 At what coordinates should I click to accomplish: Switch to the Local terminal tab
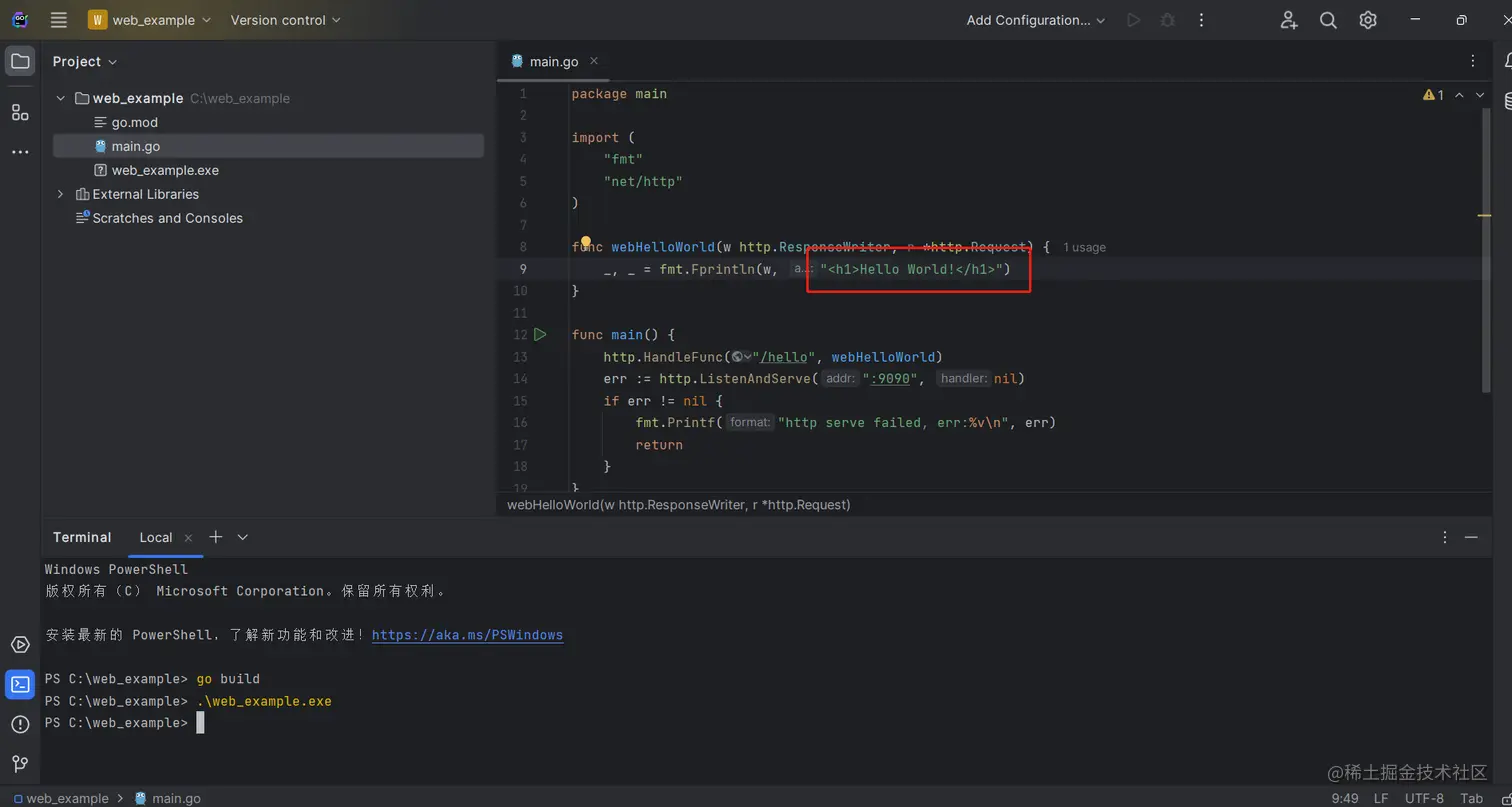(x=156, y=537)
